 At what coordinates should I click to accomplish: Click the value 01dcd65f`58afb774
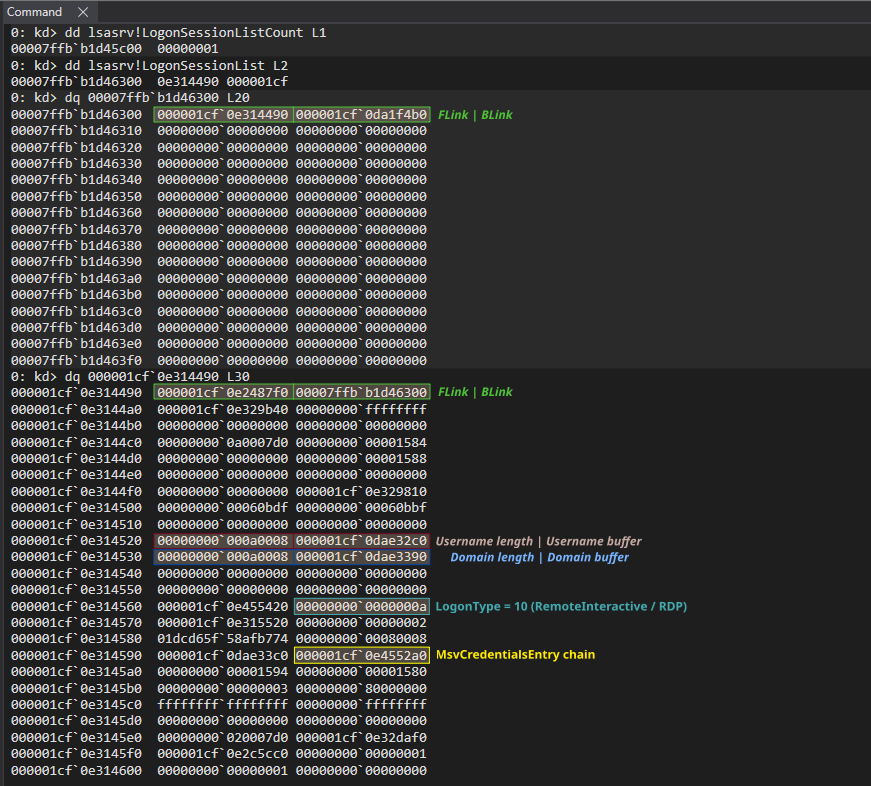click(223, 639)
